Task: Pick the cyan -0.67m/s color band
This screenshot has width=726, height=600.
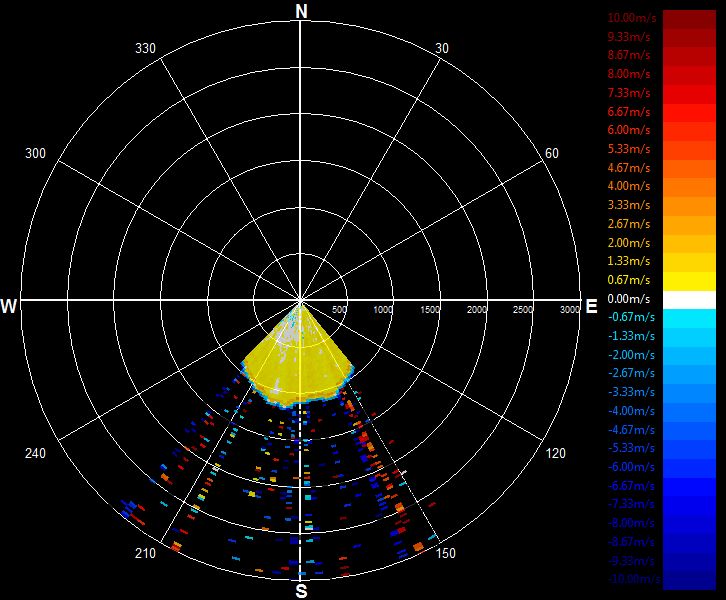Action: tap(689, 319)
